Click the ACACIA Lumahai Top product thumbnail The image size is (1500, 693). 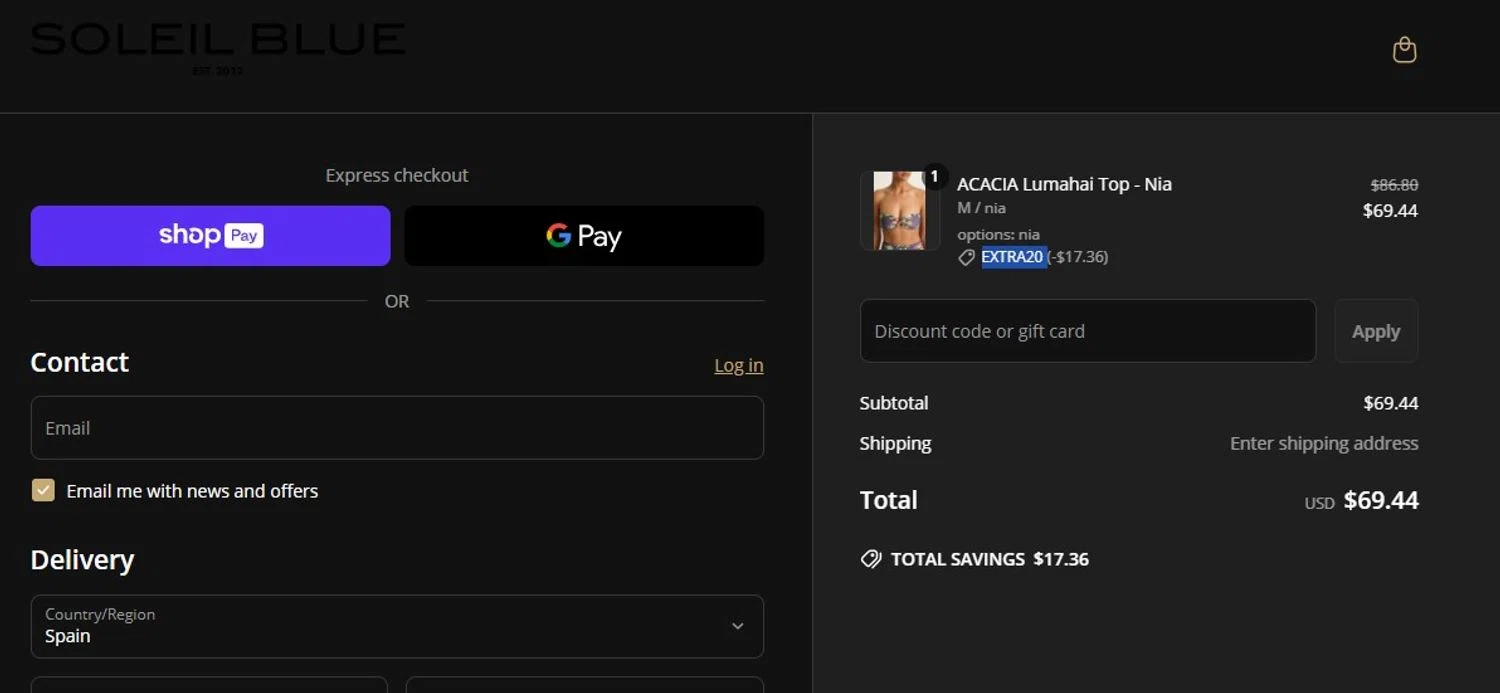pos(900,210)
